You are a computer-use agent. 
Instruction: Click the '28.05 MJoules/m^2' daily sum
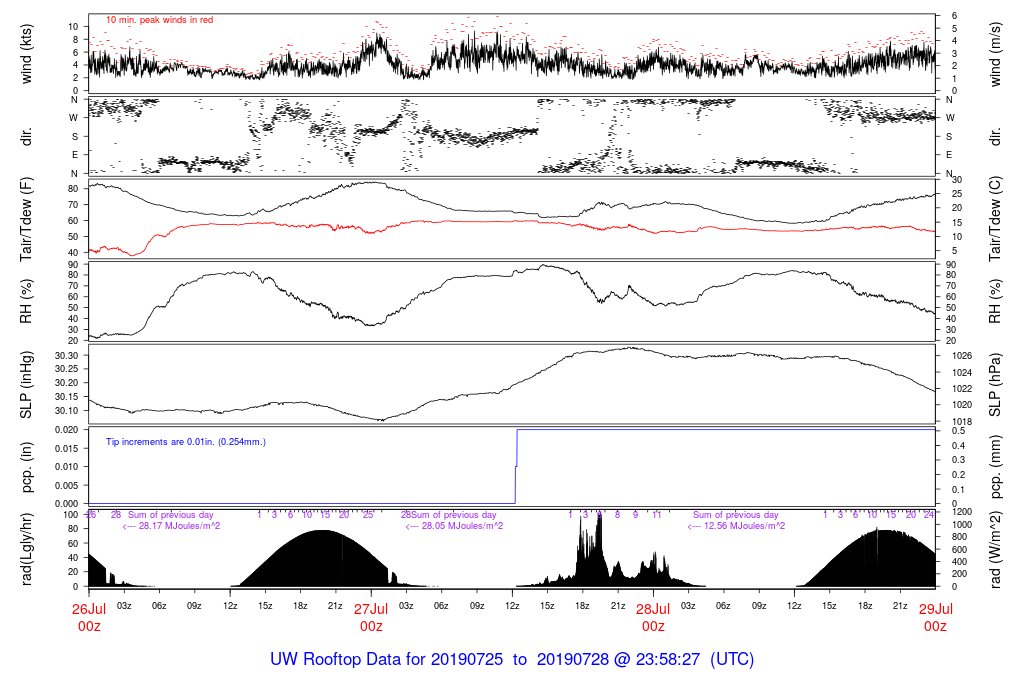pyautogui.click(x=462, y=526)
